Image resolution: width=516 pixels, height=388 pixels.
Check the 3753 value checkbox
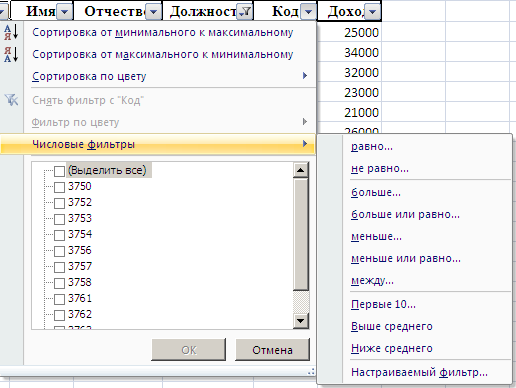(59, 219)
